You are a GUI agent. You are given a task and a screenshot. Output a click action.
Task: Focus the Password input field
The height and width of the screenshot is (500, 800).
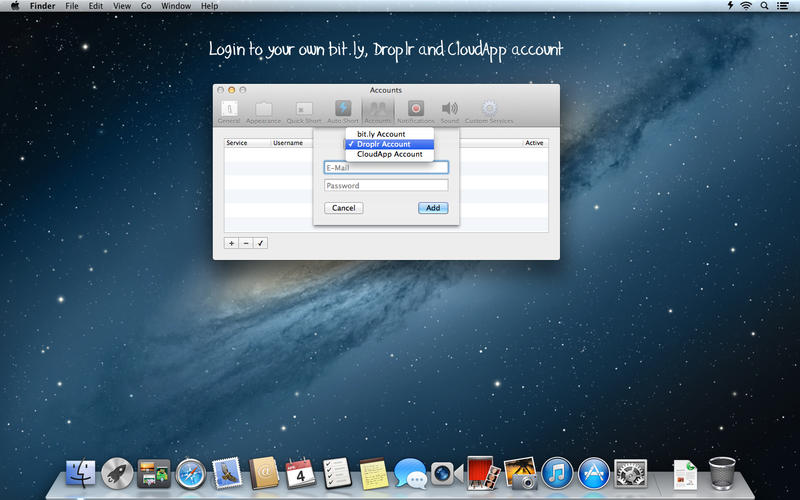pyautogui.click(x=386, y=185)
